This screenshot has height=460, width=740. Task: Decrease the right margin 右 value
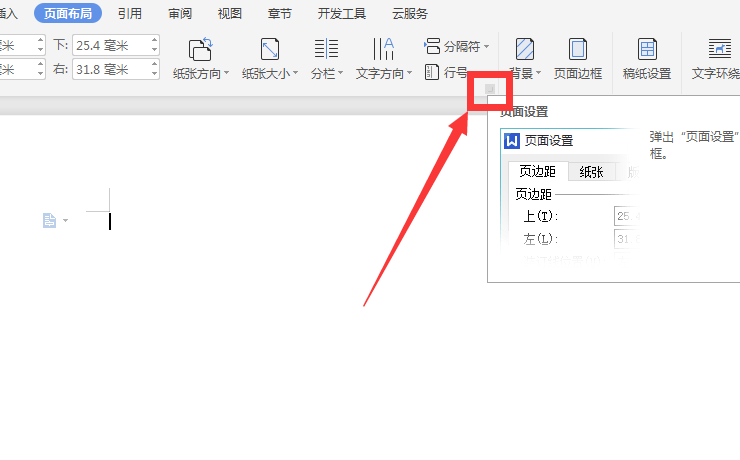pos(154,75)
